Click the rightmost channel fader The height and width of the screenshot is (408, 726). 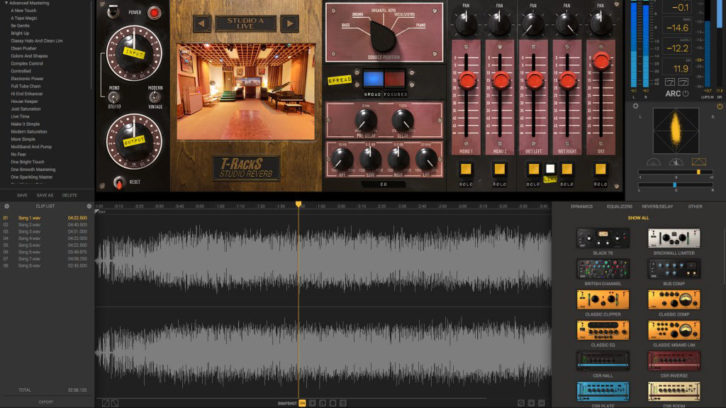601,61
